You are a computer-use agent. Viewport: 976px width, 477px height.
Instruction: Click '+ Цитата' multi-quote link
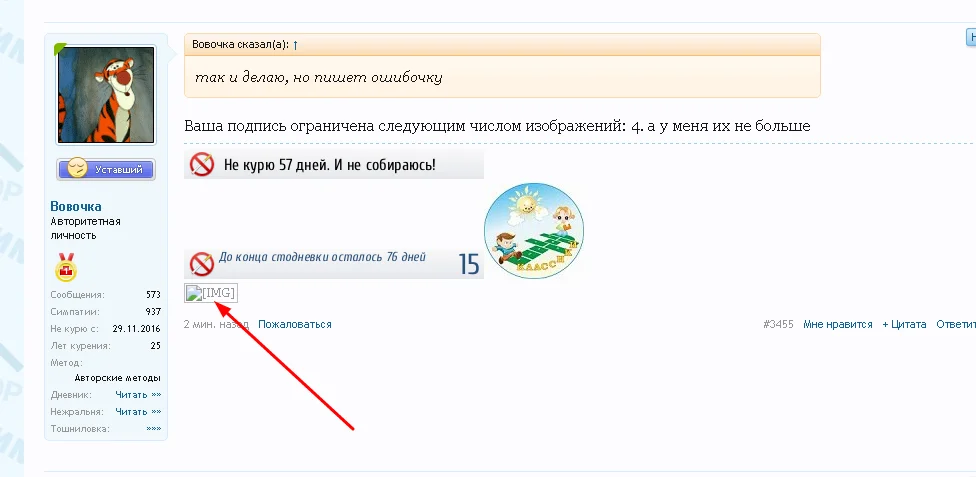[904, 324]
